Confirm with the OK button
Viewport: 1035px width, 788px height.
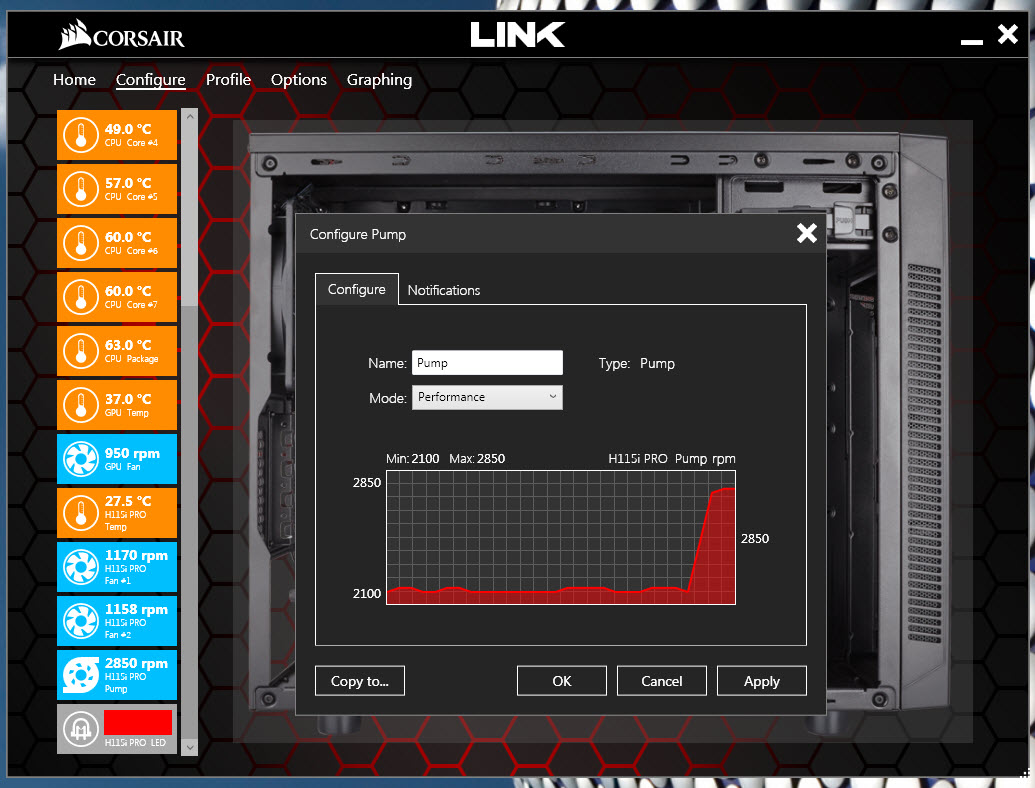pyautogui.click(x=562, y=681)
